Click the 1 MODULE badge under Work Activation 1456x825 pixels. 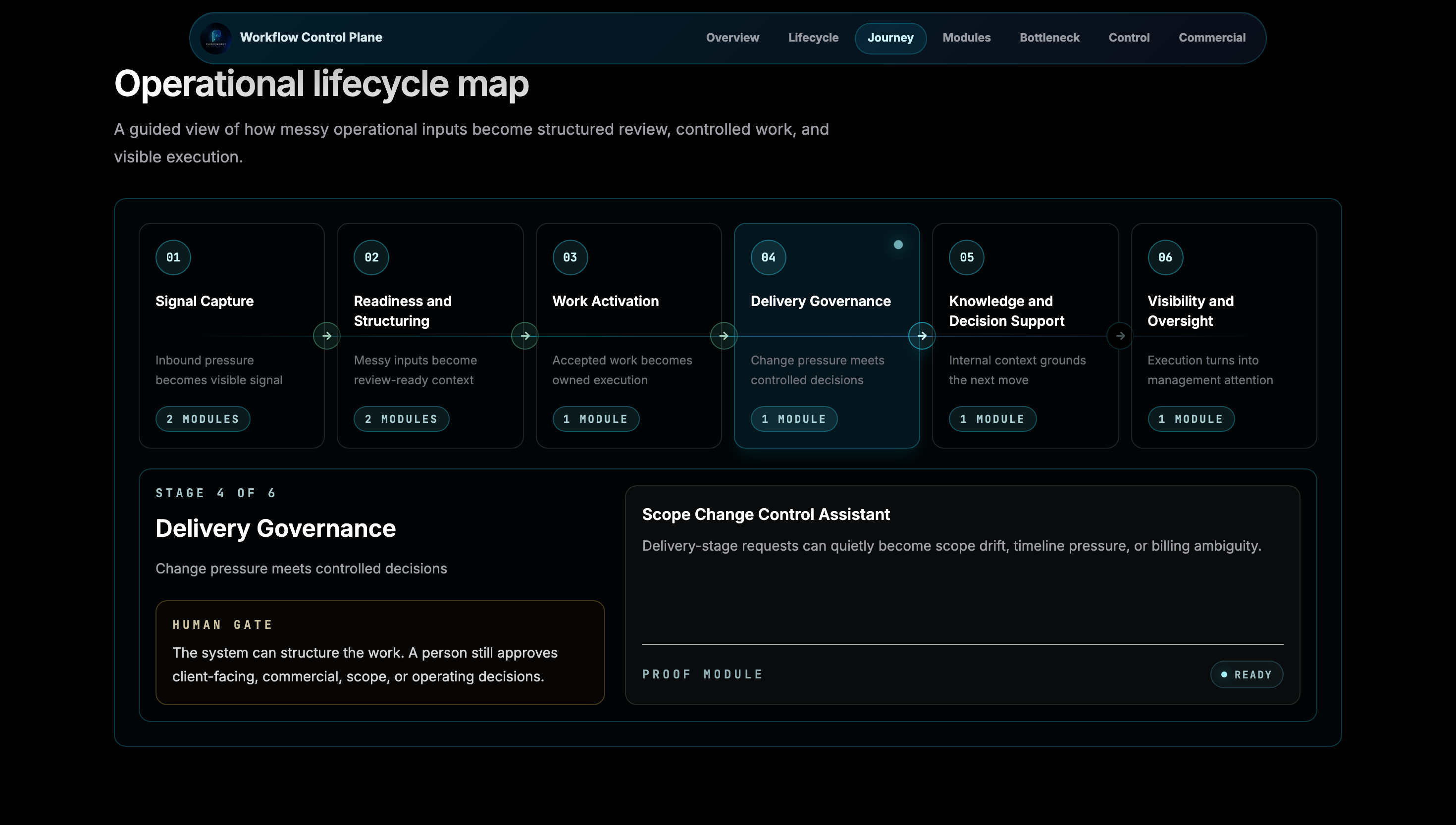(x=596, y=419)
